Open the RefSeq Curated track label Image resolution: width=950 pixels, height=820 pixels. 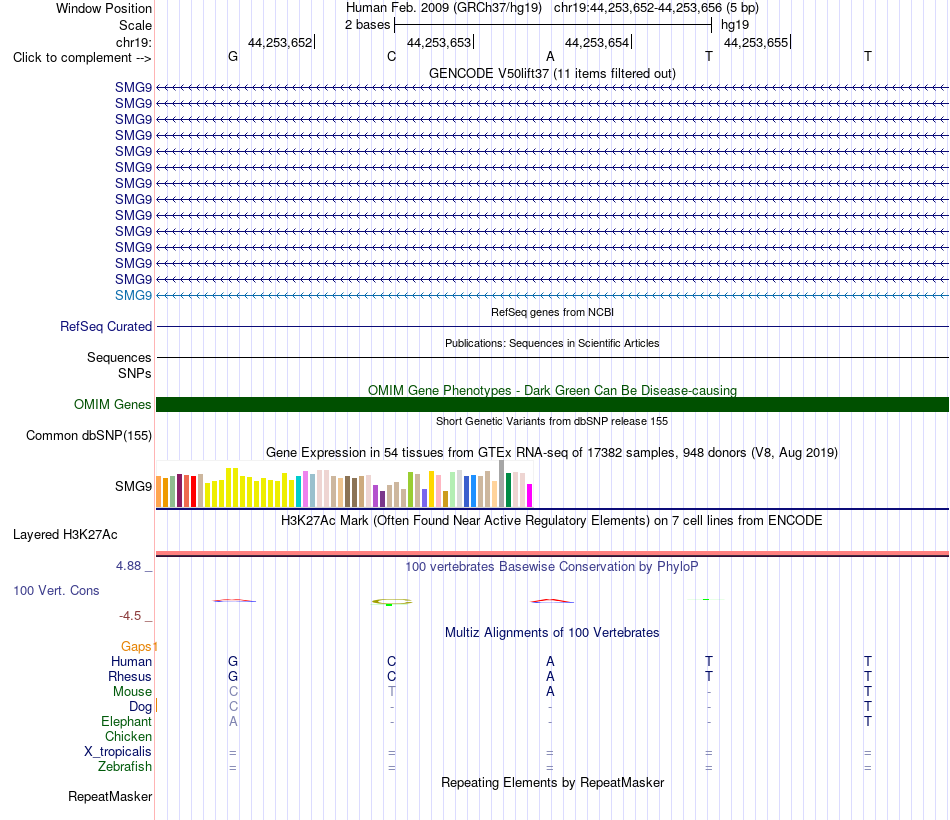pyautogui.click(x=106, y=326)
